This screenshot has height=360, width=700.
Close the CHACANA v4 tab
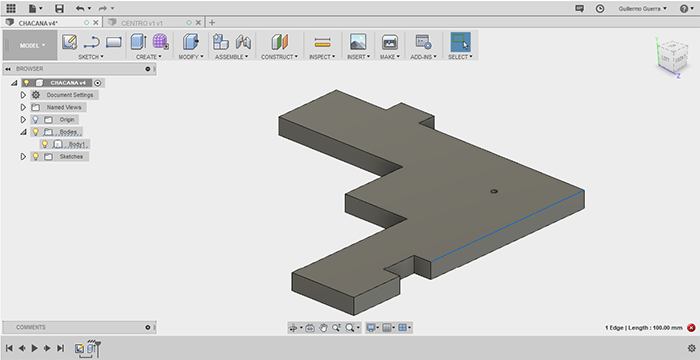pos(96,23)
